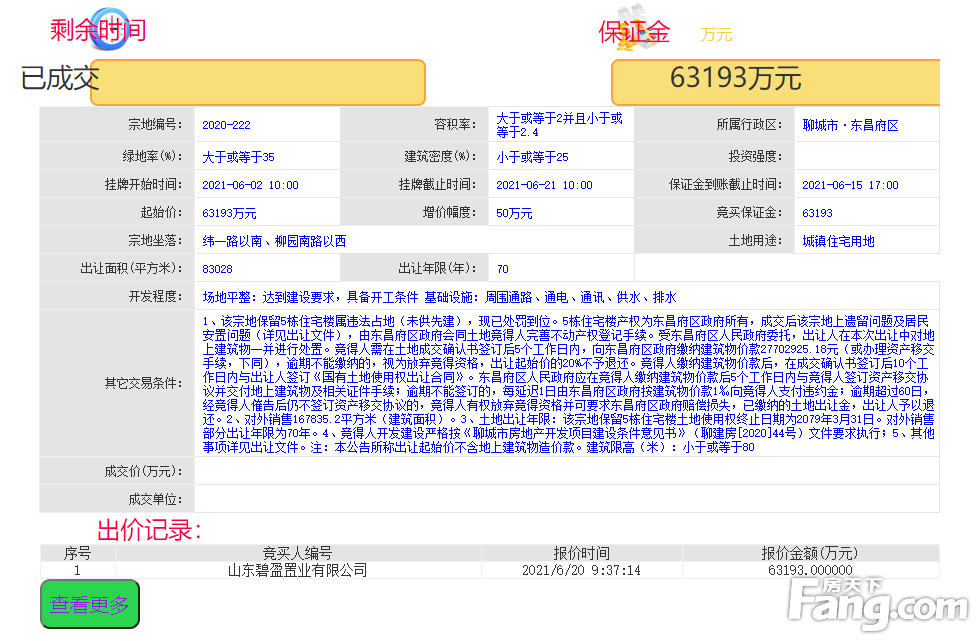Viewport: 979px width, 641px height.
Task: Click the bid increment value 50万元
Action: point(514,213)
